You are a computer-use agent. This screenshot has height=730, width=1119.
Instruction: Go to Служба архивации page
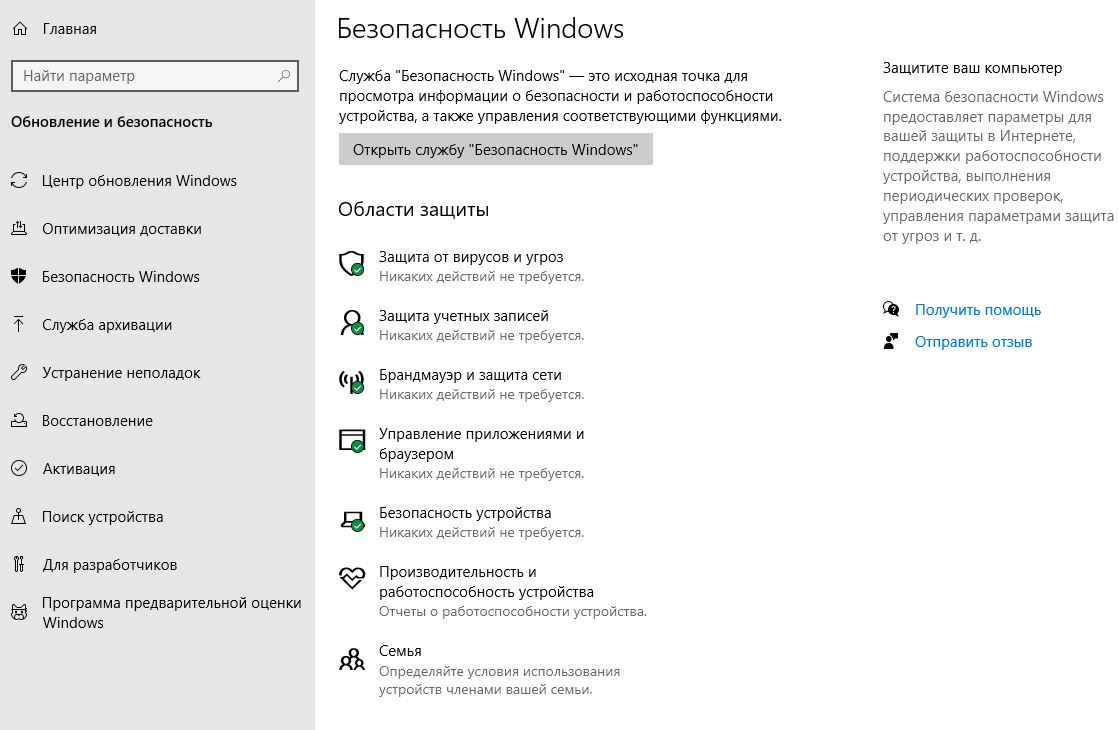coord(107,325)
